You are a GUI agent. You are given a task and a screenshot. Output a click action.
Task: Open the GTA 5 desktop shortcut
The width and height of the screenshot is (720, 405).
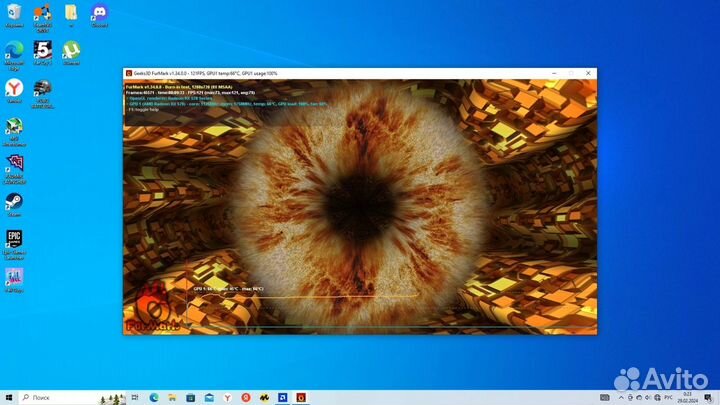pyautogui.click(x=43, y=49)
